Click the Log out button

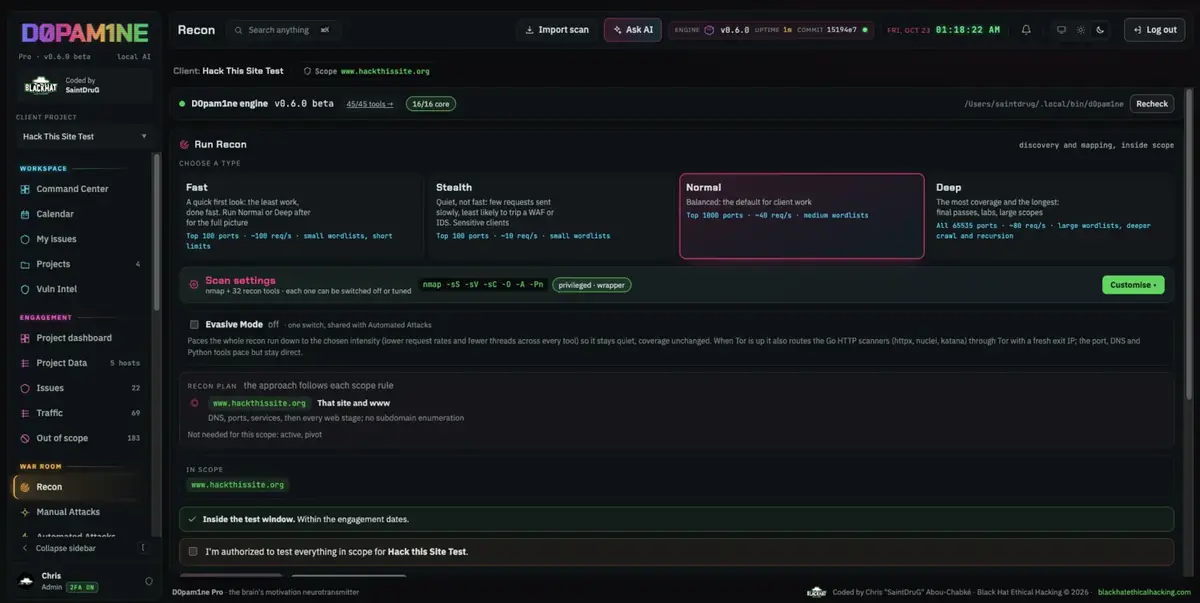coord(1154,30)
